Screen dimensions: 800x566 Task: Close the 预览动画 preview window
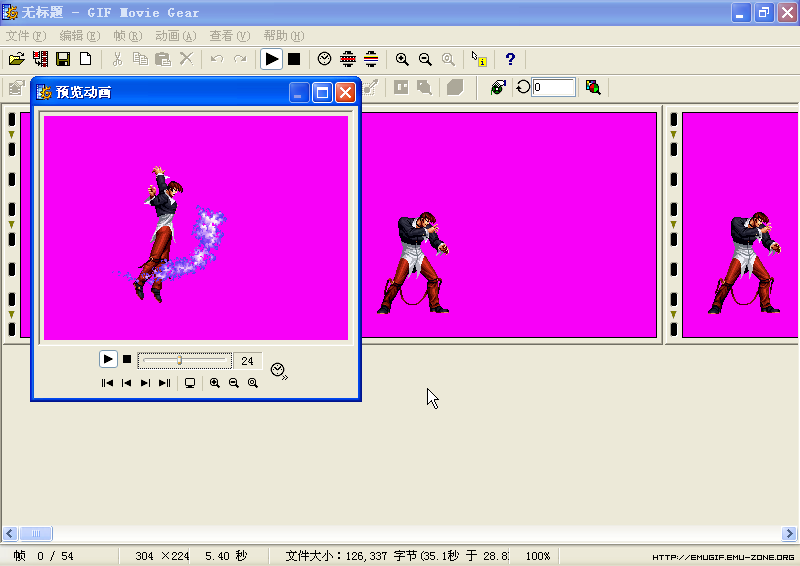[345, 93]
